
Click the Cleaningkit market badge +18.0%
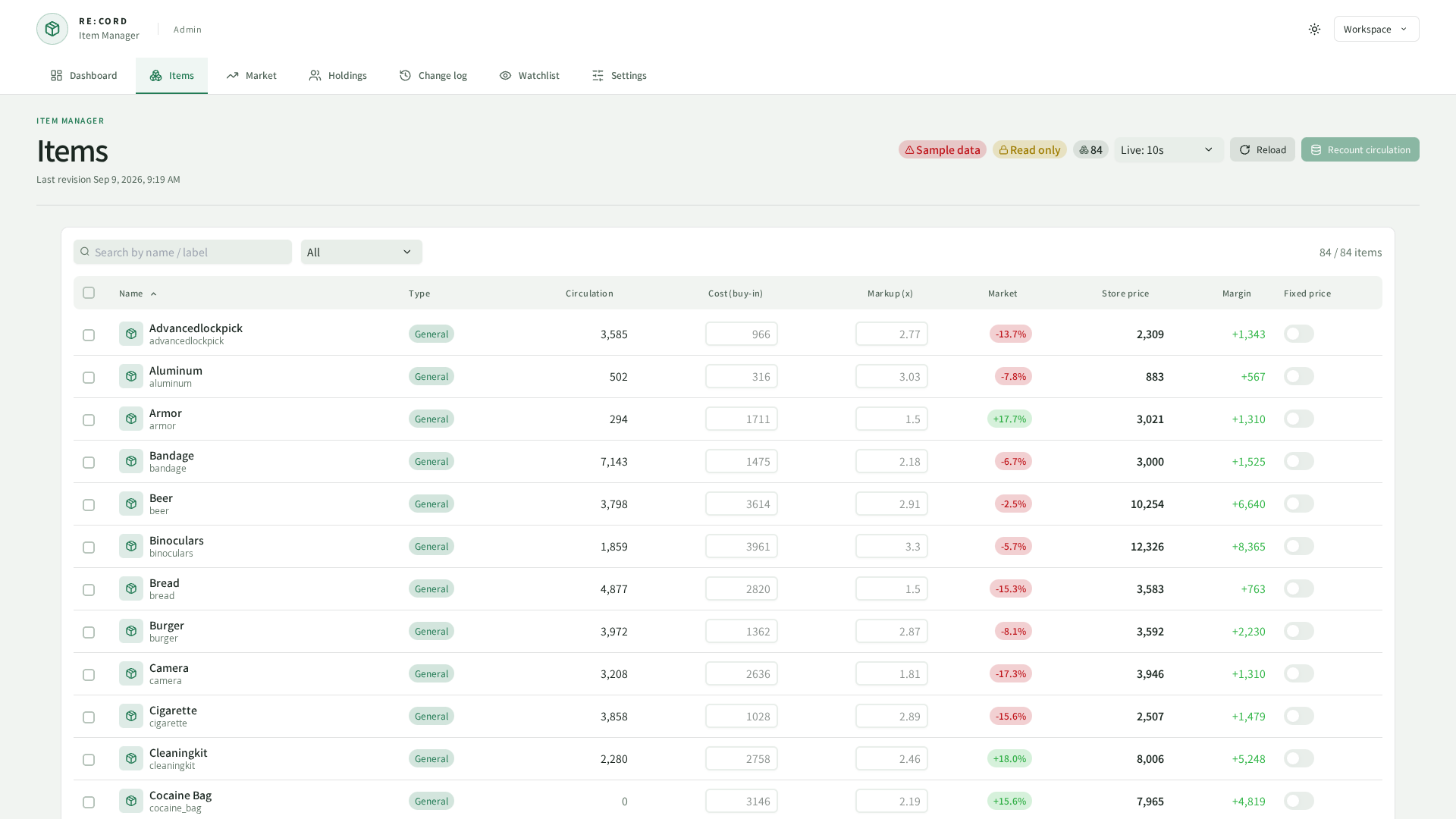click(x=1009, y=758)
